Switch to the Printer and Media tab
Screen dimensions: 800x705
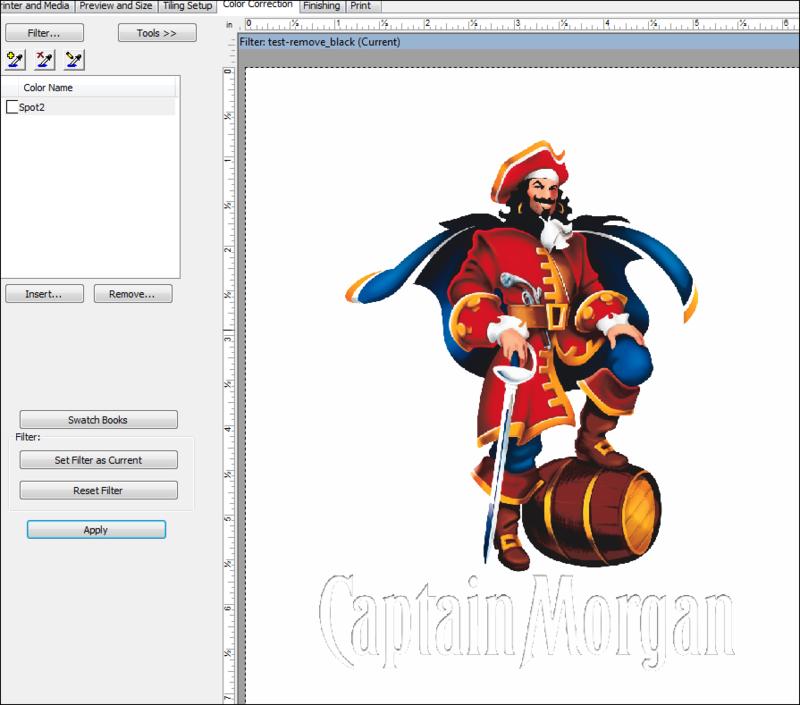click(36, 6)
